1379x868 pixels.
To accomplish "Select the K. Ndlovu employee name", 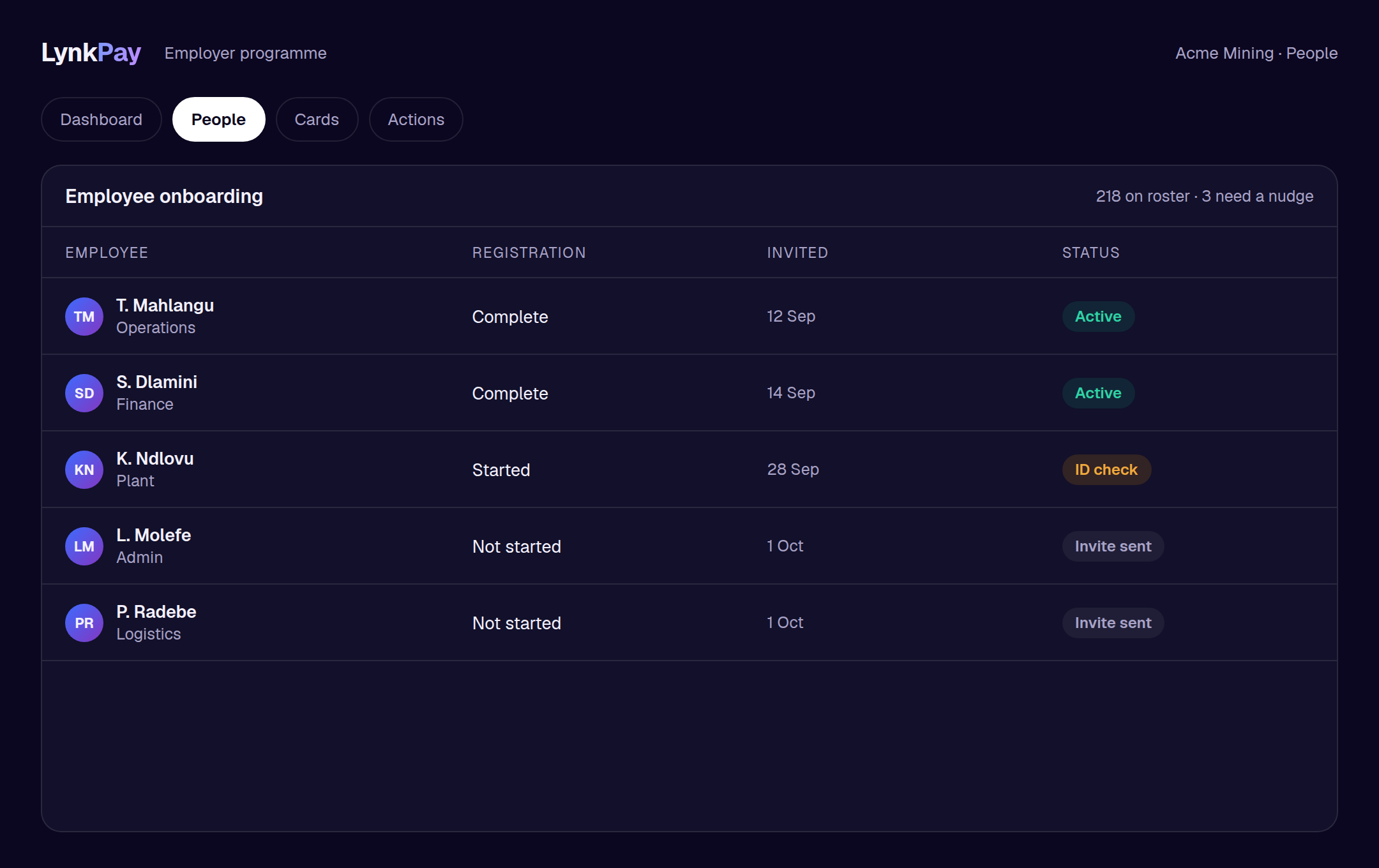I will [x=155, y=459].
